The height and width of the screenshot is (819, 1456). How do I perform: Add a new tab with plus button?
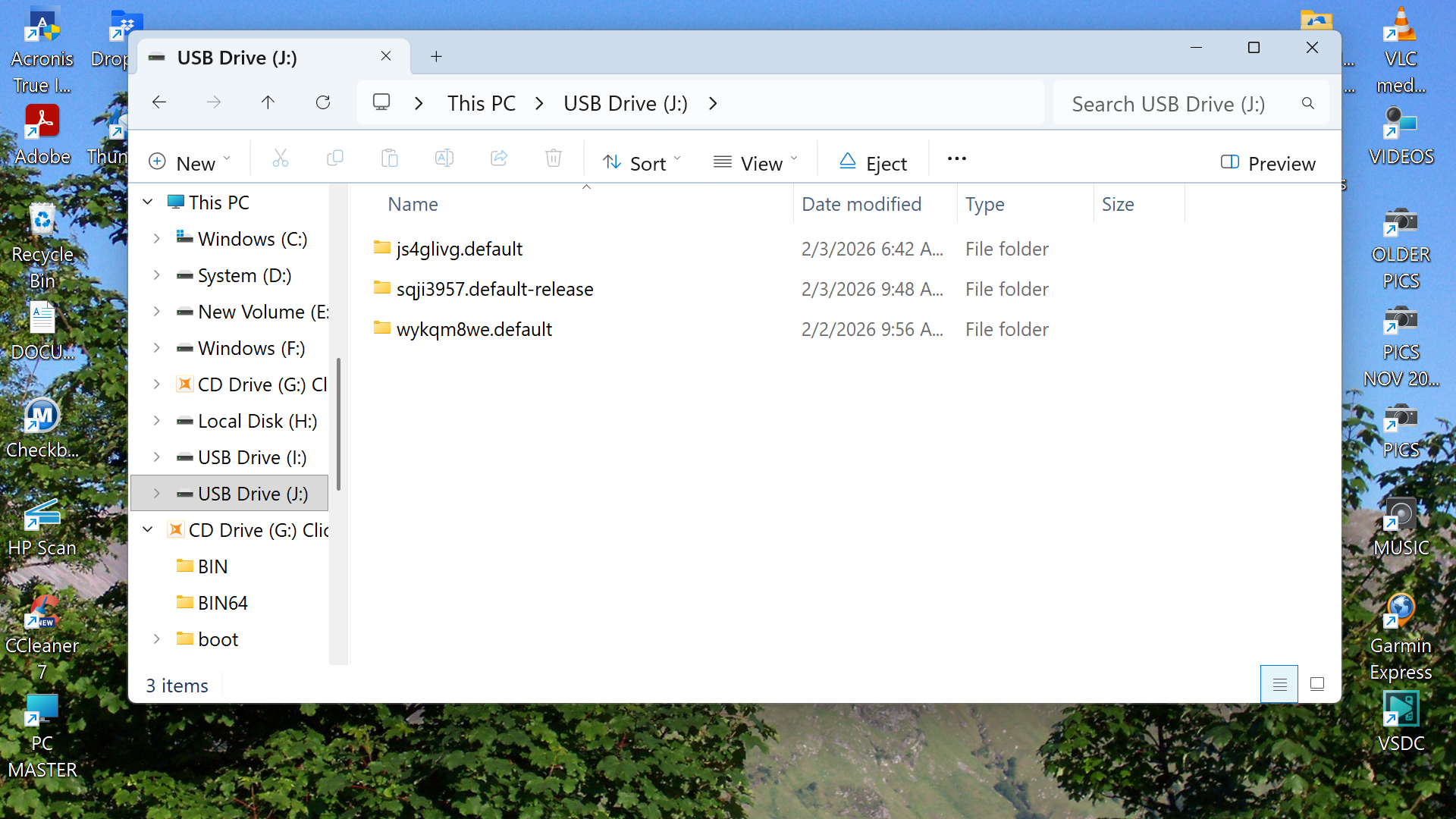pos(436,57)
